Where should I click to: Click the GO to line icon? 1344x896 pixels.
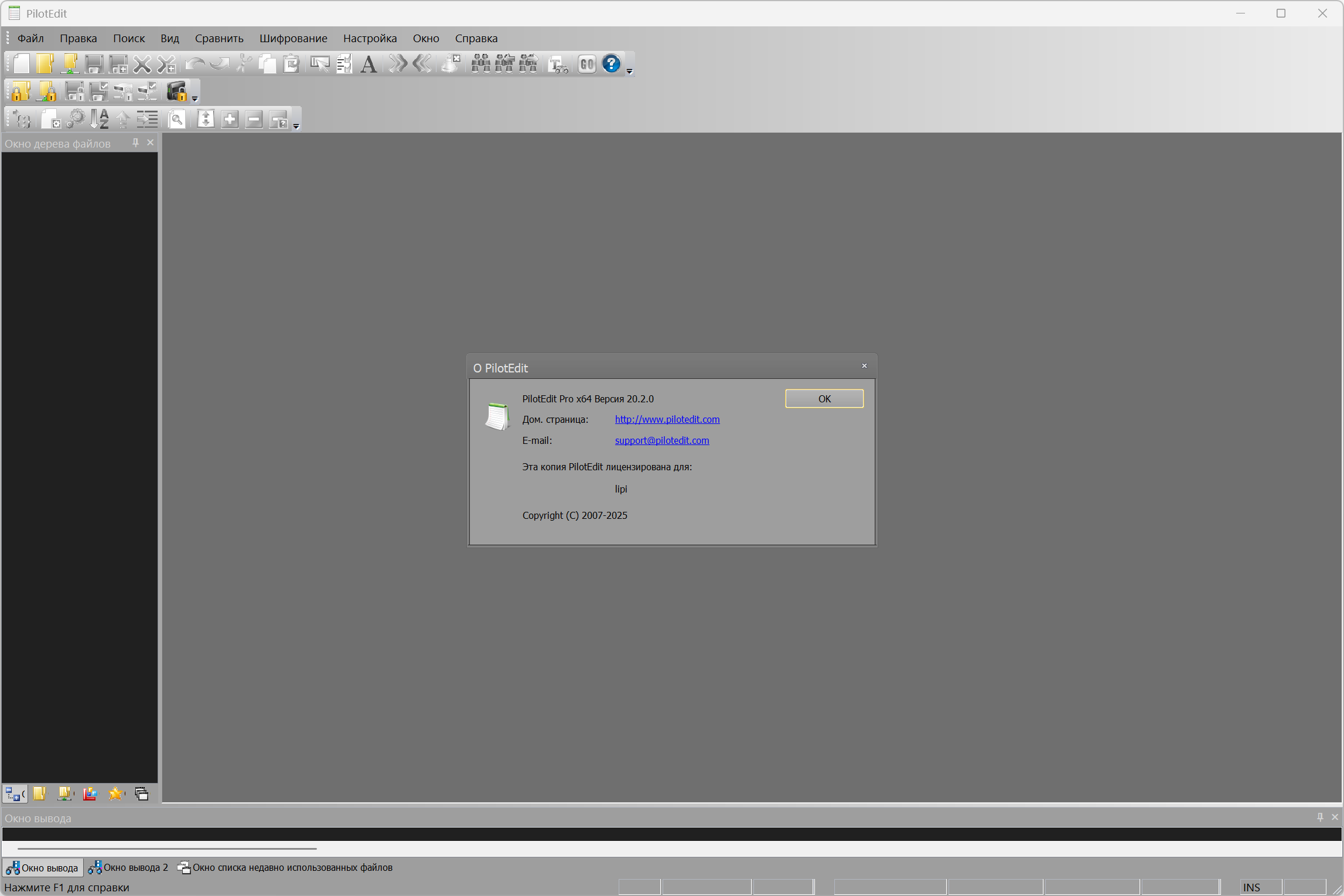(587, 64)
